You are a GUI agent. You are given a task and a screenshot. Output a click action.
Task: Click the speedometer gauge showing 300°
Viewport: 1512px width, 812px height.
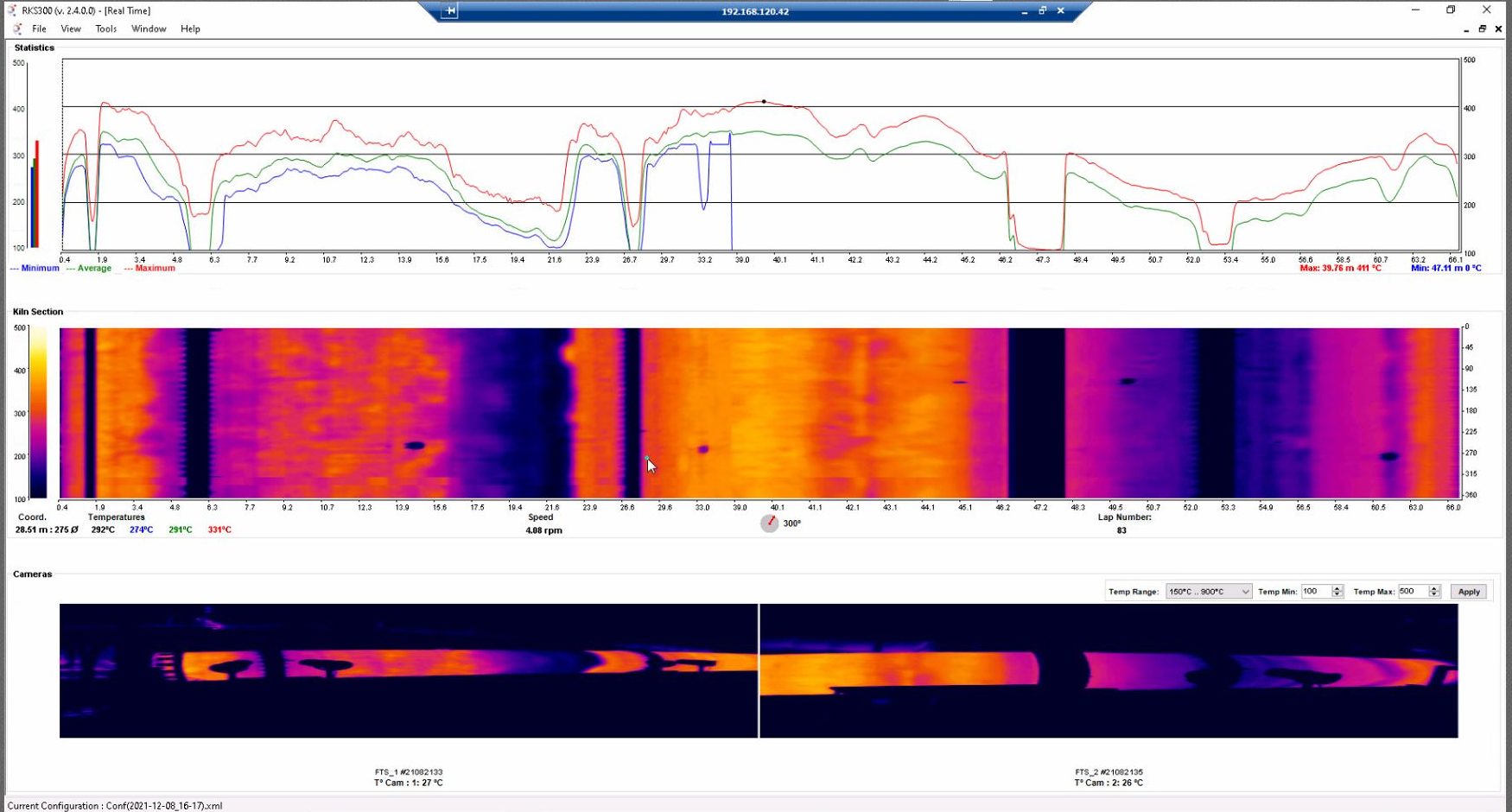pos(768,523)
